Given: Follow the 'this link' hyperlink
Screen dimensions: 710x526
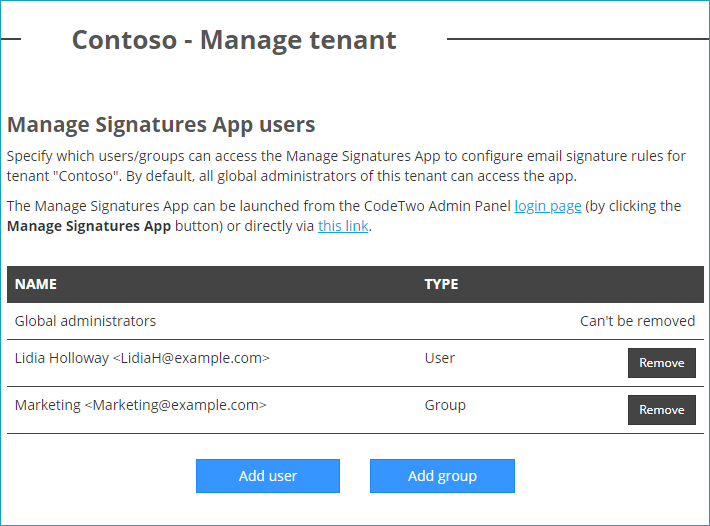Looking at the screenshot, I should 343,226.
